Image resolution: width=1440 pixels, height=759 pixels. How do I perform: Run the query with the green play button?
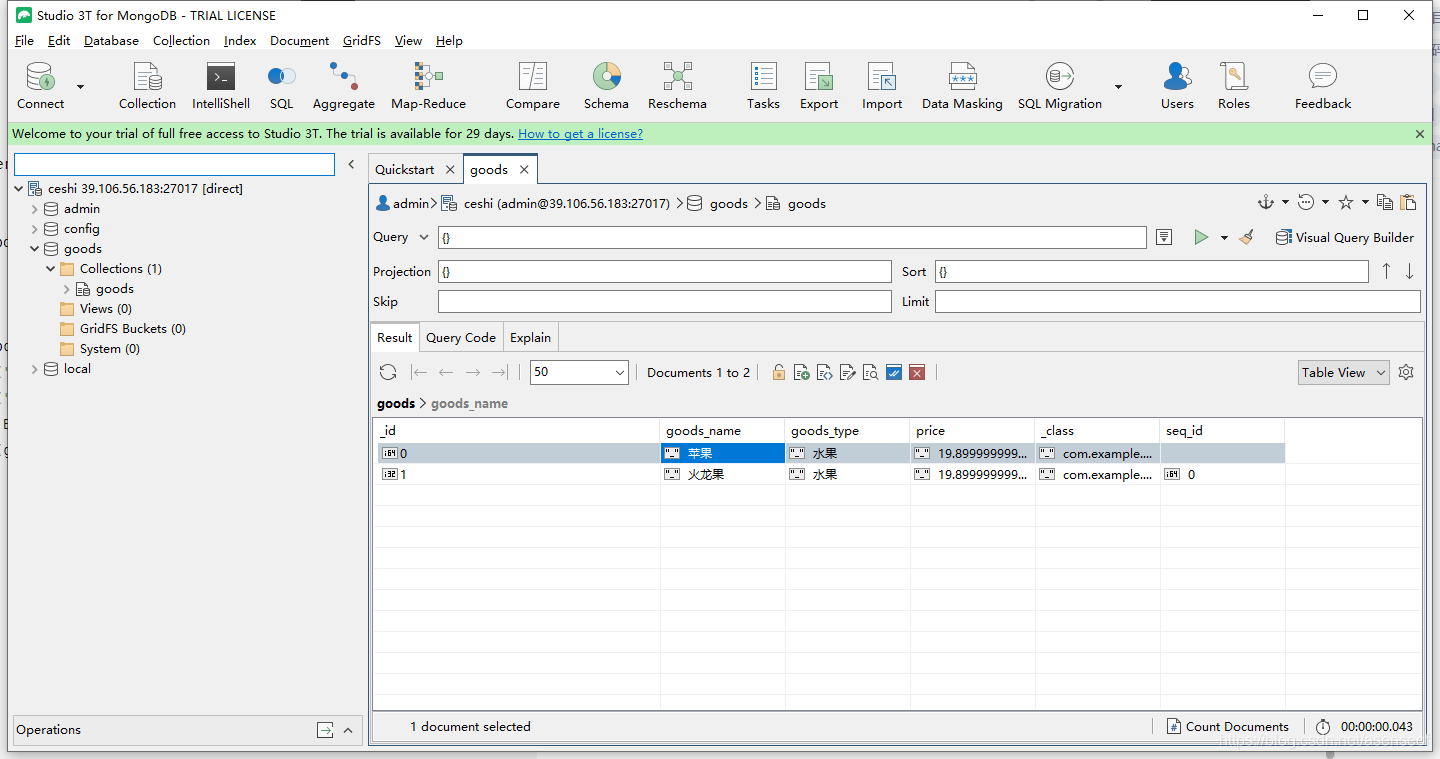tap(1201, 237)
